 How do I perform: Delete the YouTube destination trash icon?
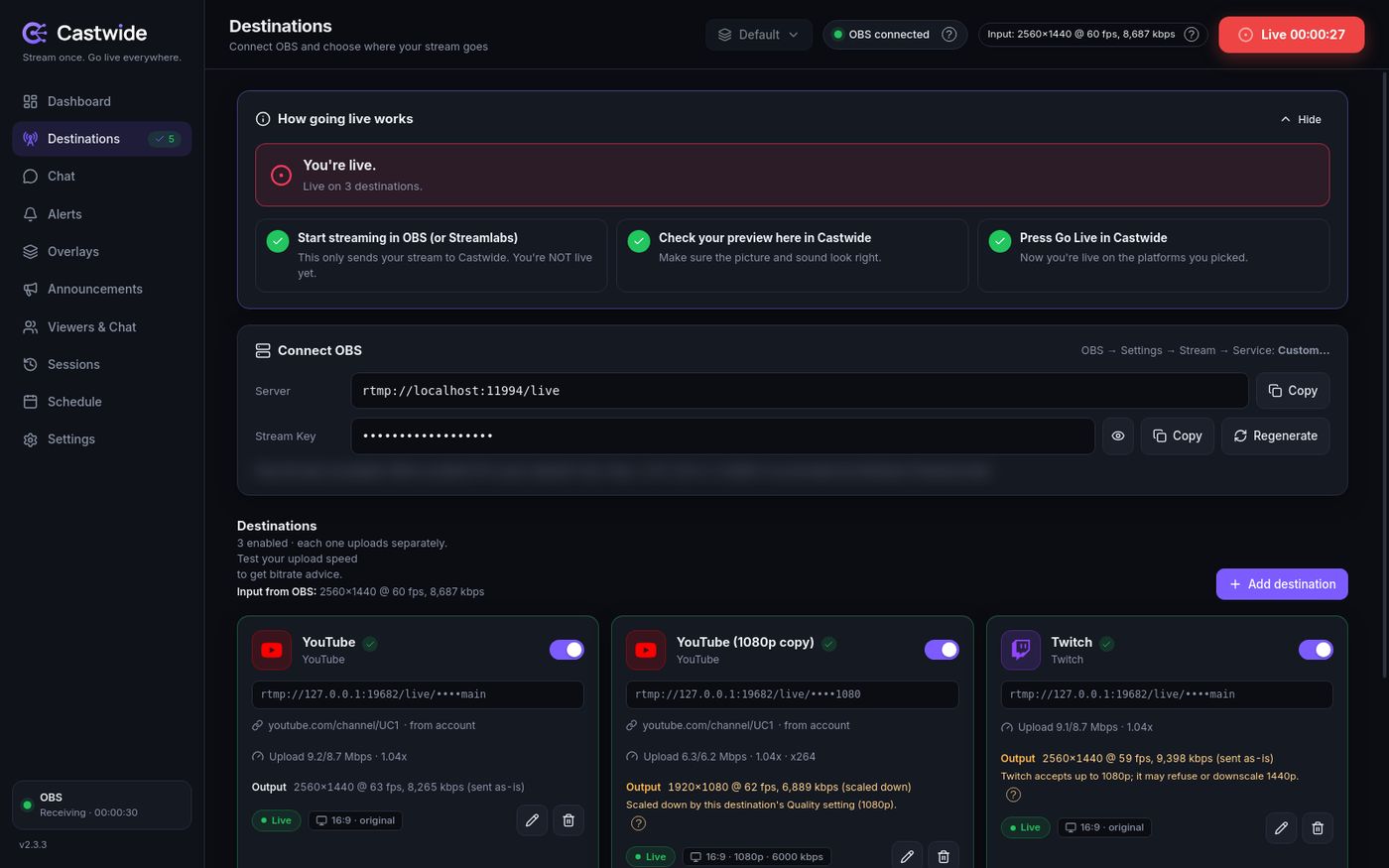[568, 820]
